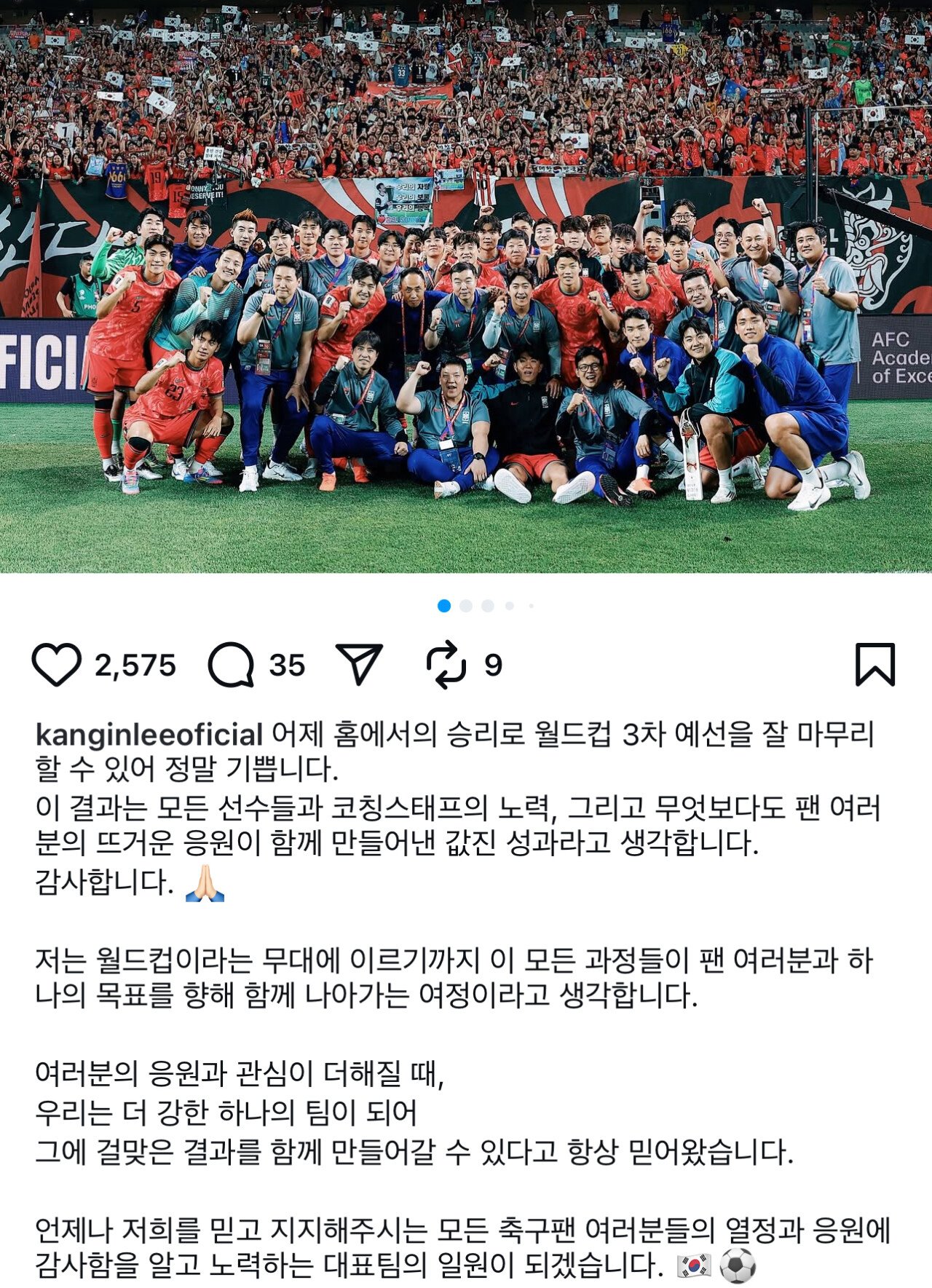Go to the smallest last carousel dot
Viewport: 932px width, 1288px height.
click(532, 606)
